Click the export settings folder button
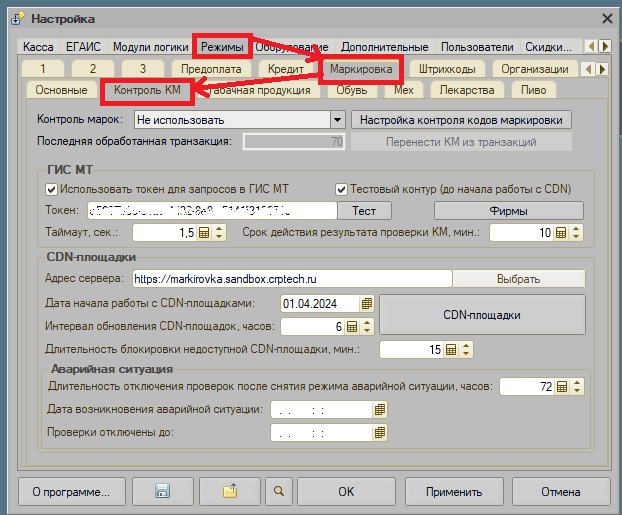Image resolution: width=622 pixels, height=515 pixels. click(230, 491)
